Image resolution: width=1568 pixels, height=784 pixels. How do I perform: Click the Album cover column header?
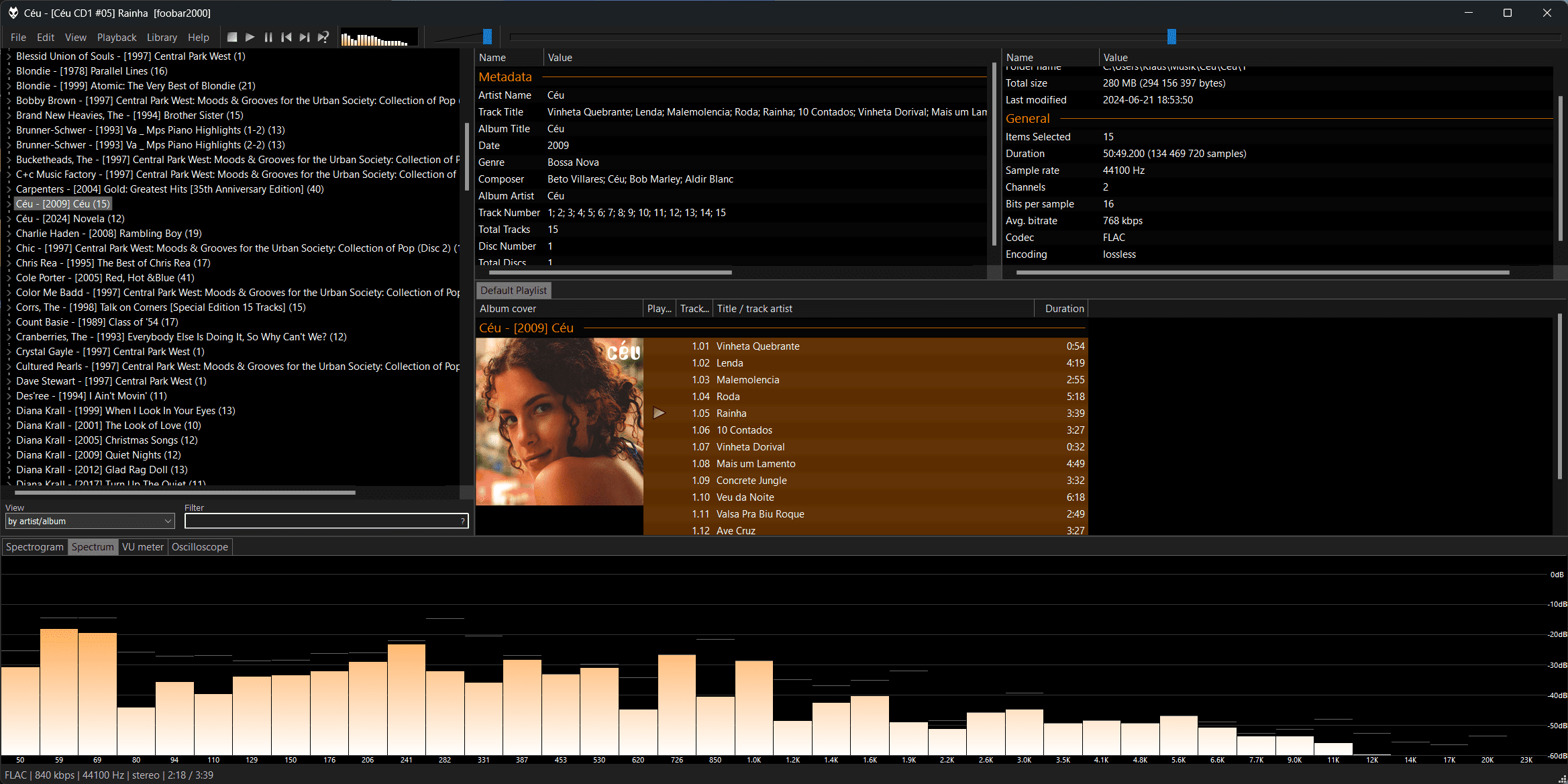[x=559, y=309]
